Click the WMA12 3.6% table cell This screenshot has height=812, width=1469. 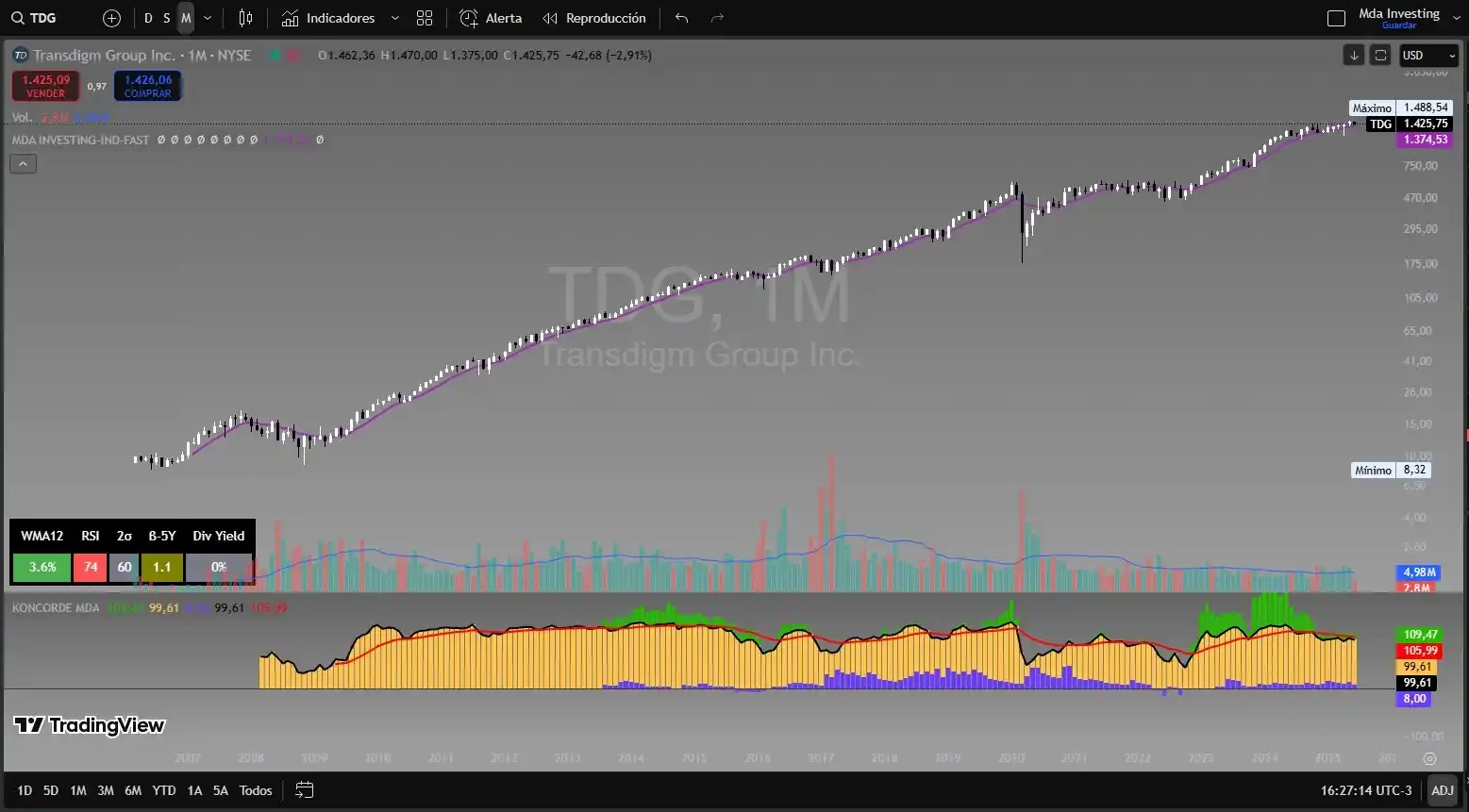[42, 567]
